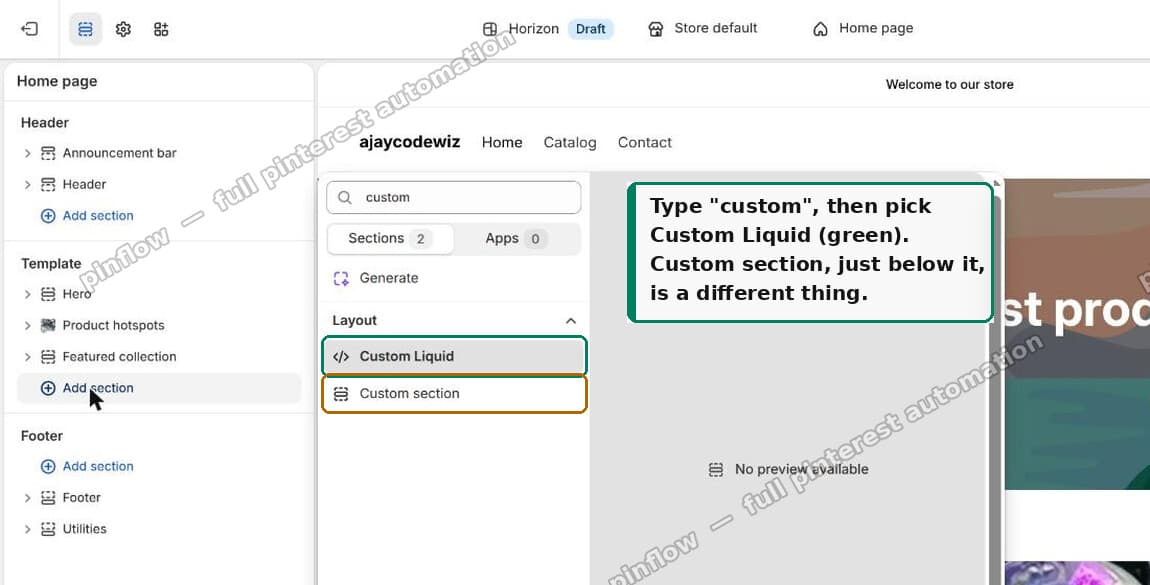The image size is (1150, 585).
Task: Switch to the Apps tab
Action: (x=516, y=239)
